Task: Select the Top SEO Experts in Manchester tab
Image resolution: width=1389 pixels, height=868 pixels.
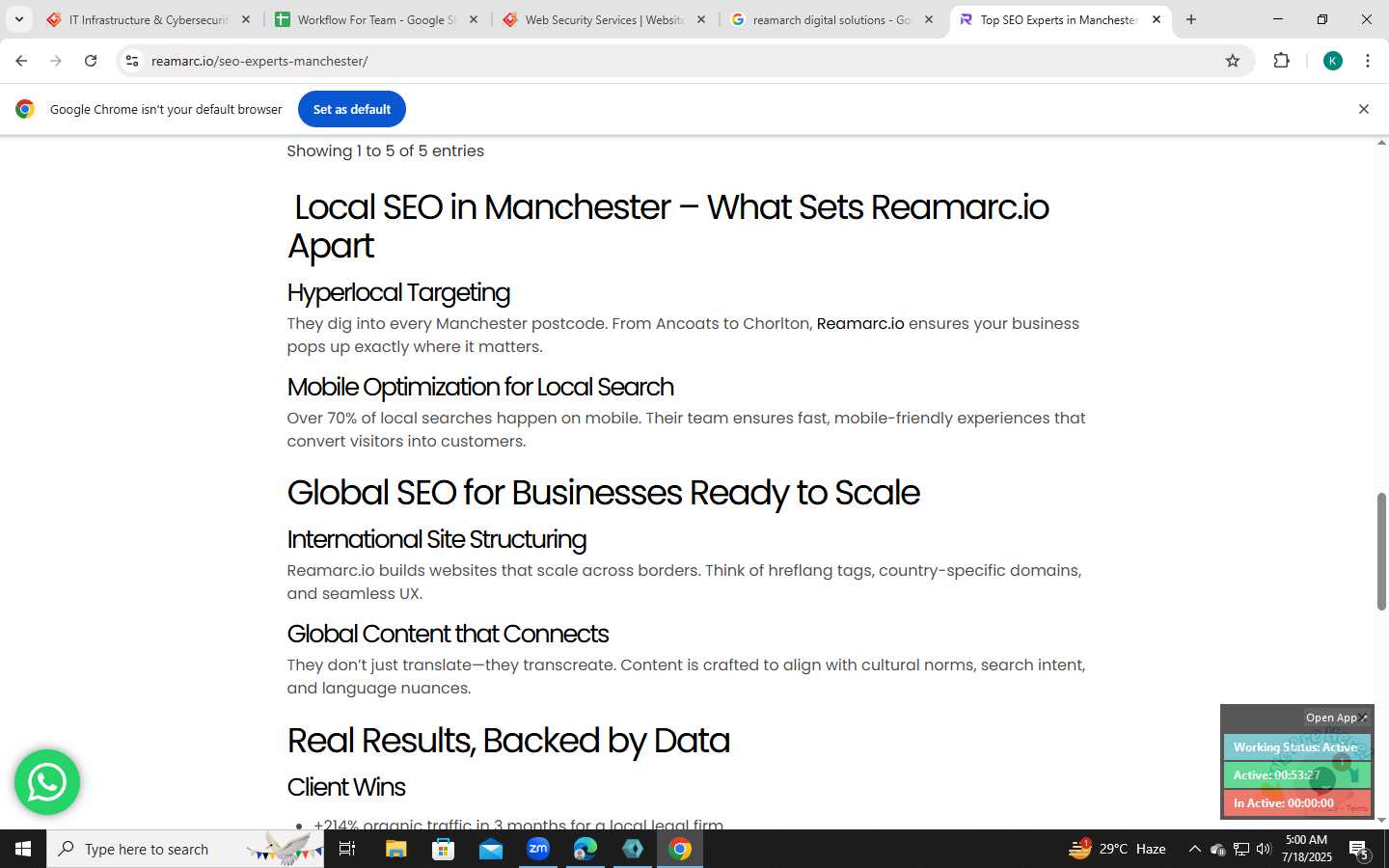Action: (x=1058, y=19)
